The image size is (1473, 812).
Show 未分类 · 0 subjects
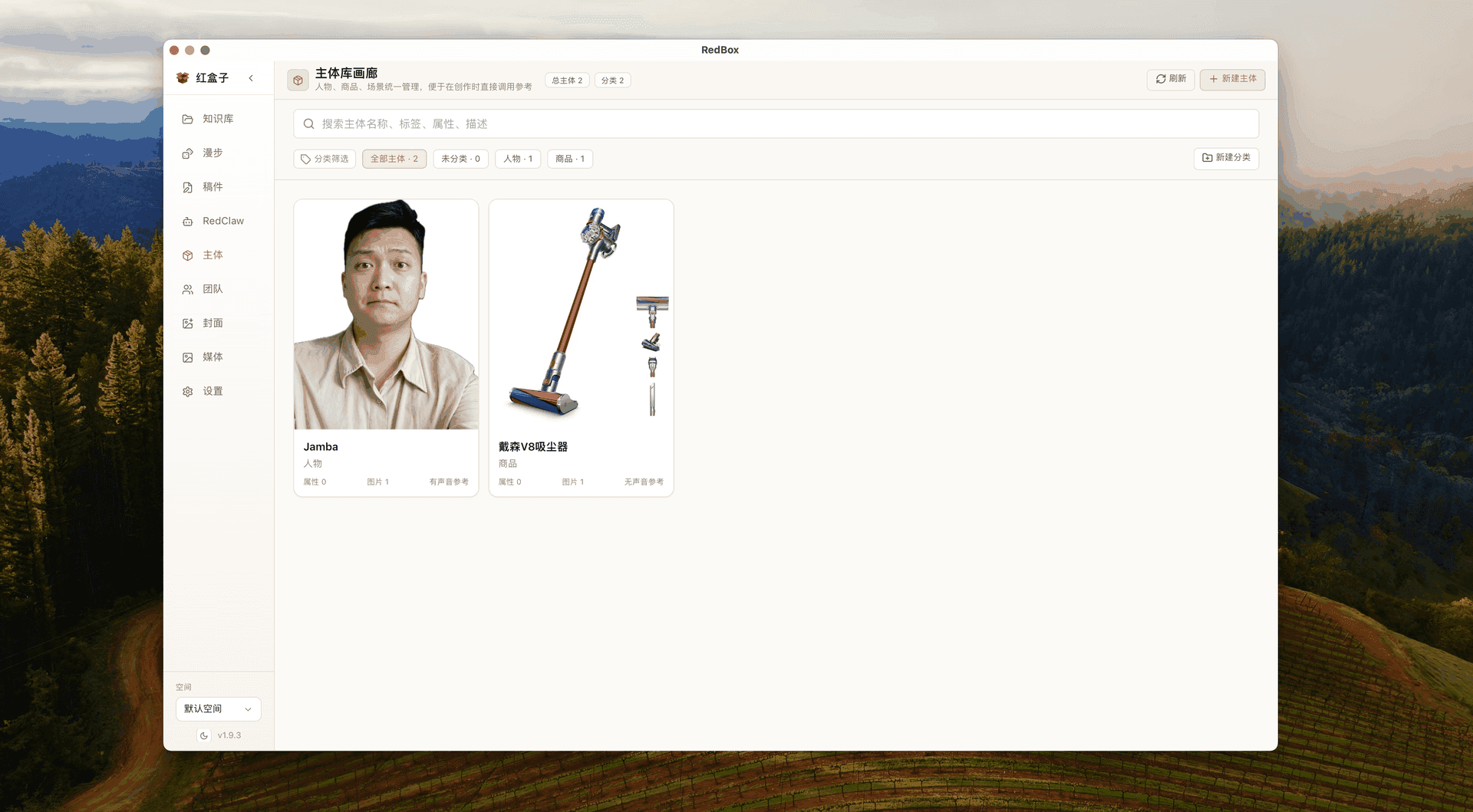[460, 159]
